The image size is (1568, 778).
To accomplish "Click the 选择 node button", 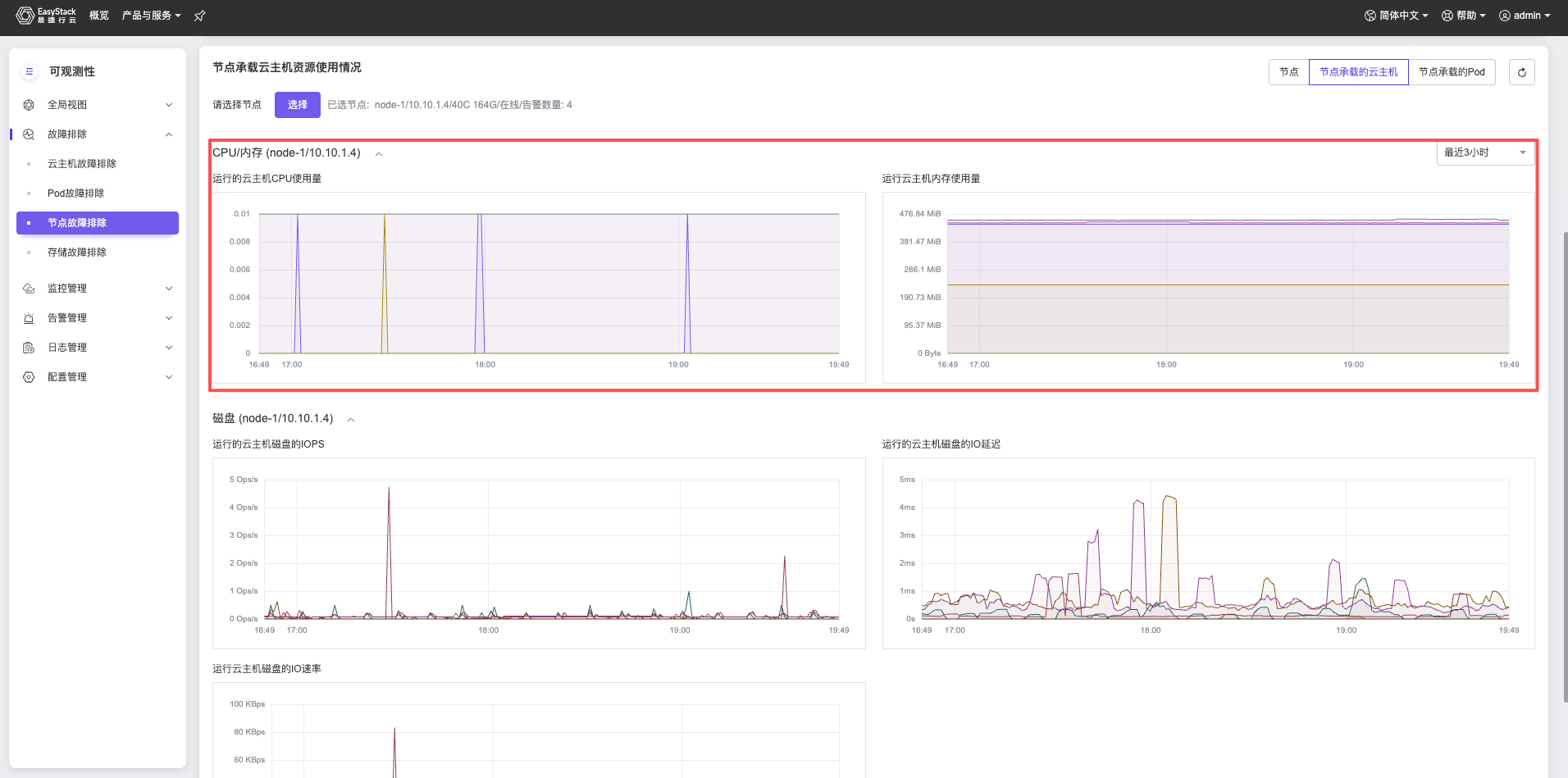I will click(298, 105).
